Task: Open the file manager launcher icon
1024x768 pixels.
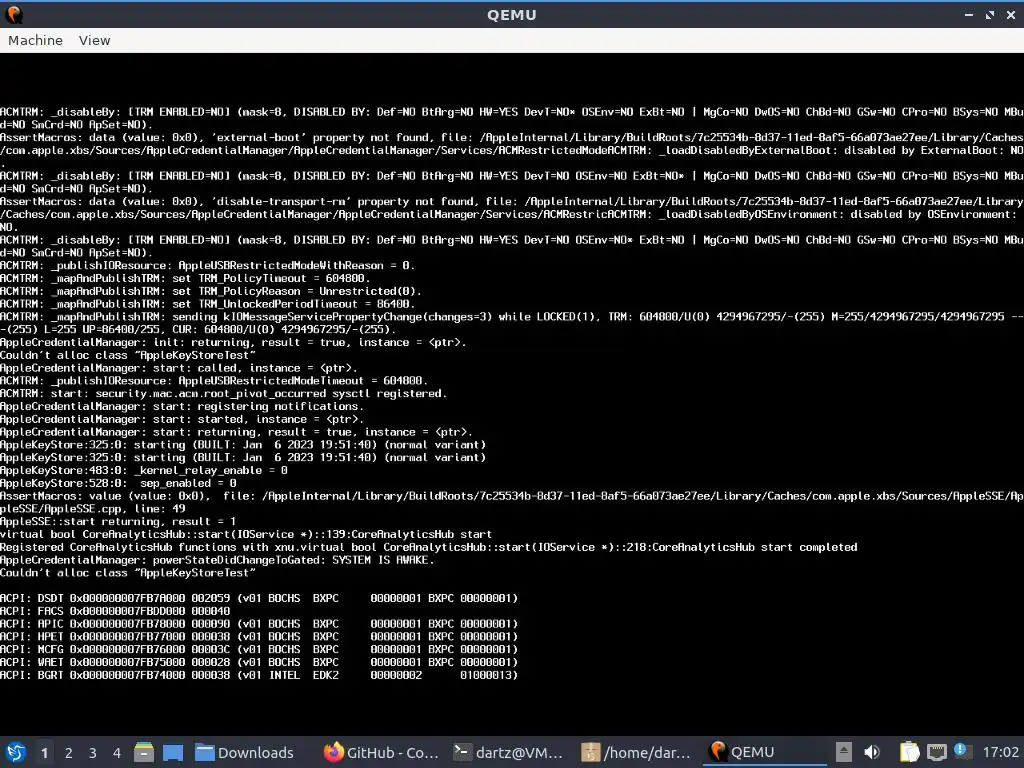Action: [x=144, y=752]
